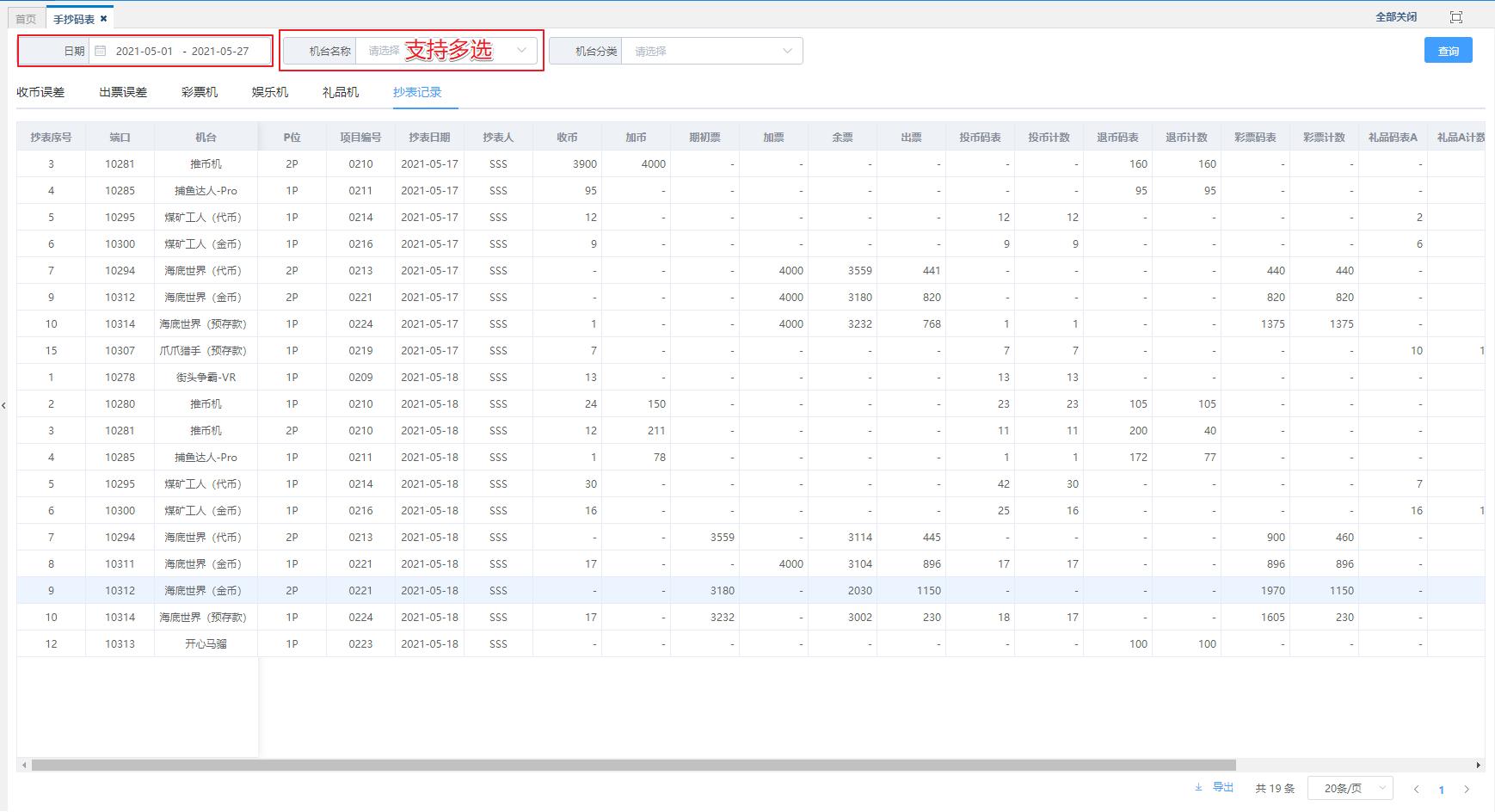Click machine cell 爪爪猎手（预存款）
1495x812 pixels.
(x=206, y=350)
